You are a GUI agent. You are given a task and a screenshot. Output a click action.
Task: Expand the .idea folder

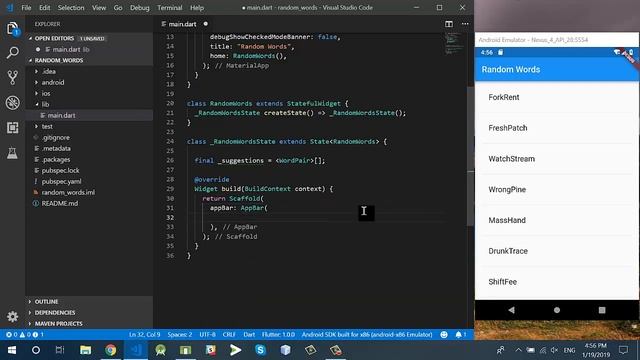(49, 71)
